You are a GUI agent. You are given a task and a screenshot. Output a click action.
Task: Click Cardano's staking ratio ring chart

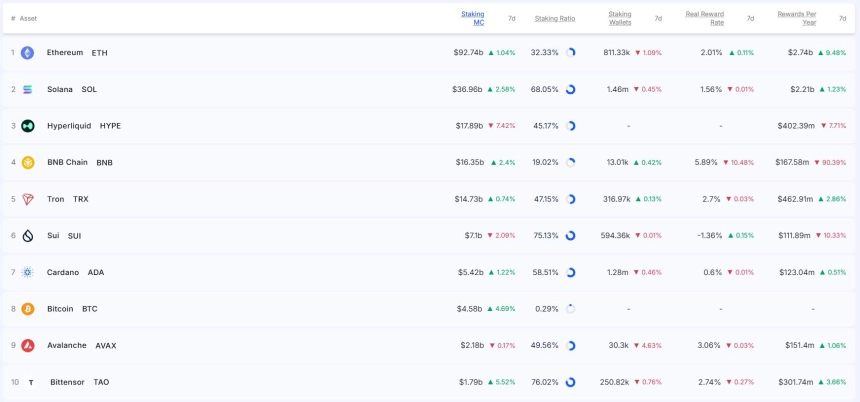(x=570, y=273)
